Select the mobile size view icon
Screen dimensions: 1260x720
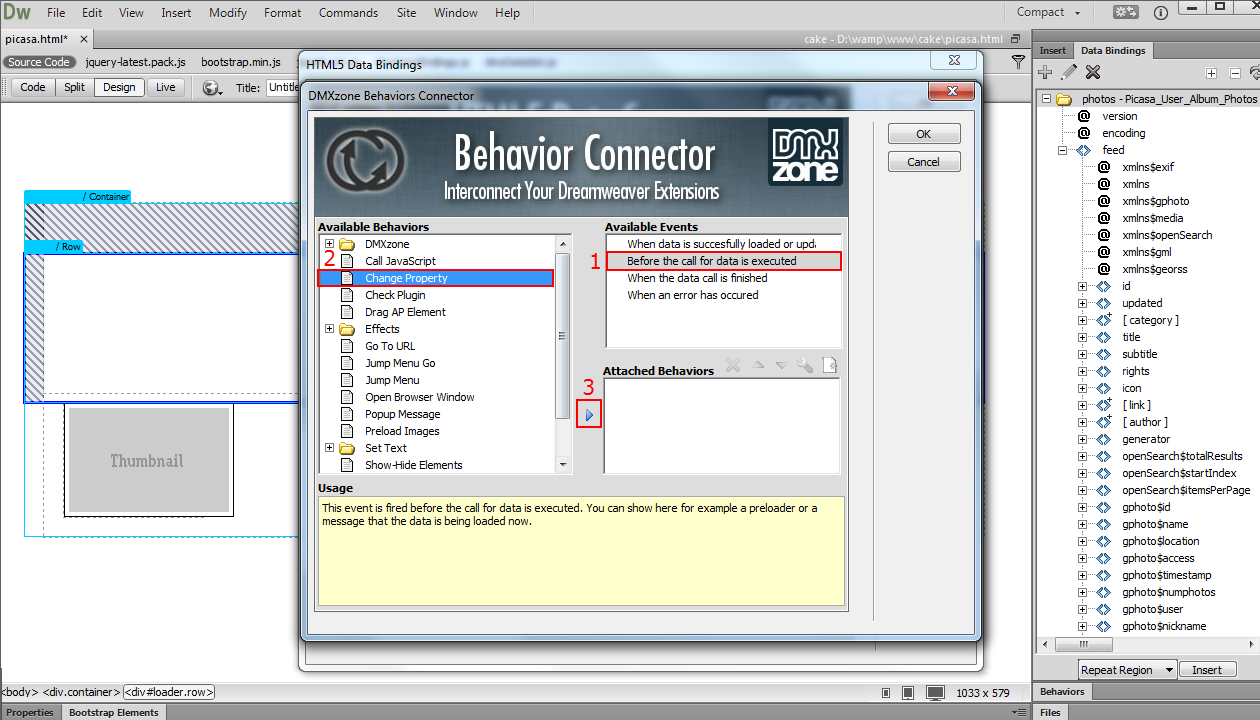887,693
